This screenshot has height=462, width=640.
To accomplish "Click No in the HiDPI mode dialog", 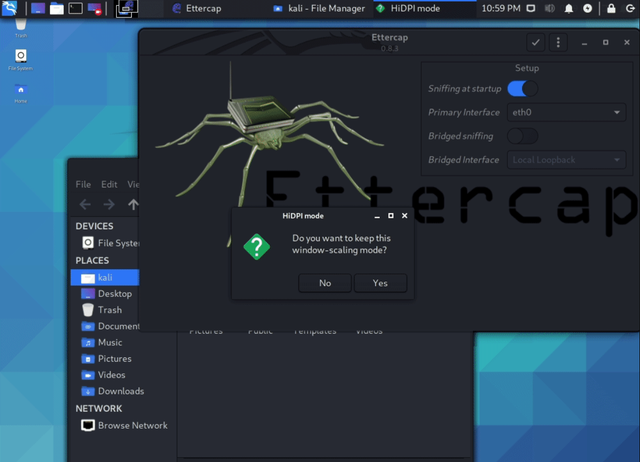I will coord(325,283).
